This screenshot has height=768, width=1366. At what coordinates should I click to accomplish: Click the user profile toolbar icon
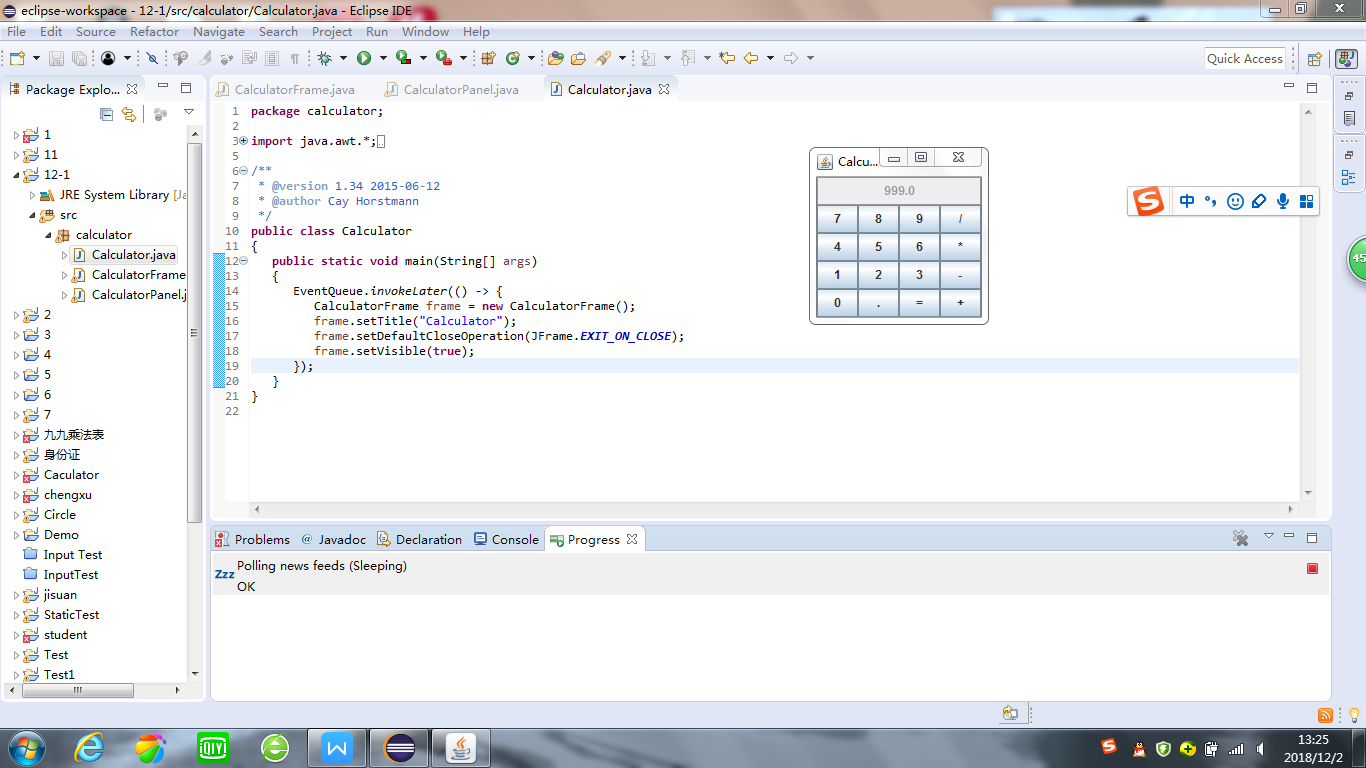point(108,58)
